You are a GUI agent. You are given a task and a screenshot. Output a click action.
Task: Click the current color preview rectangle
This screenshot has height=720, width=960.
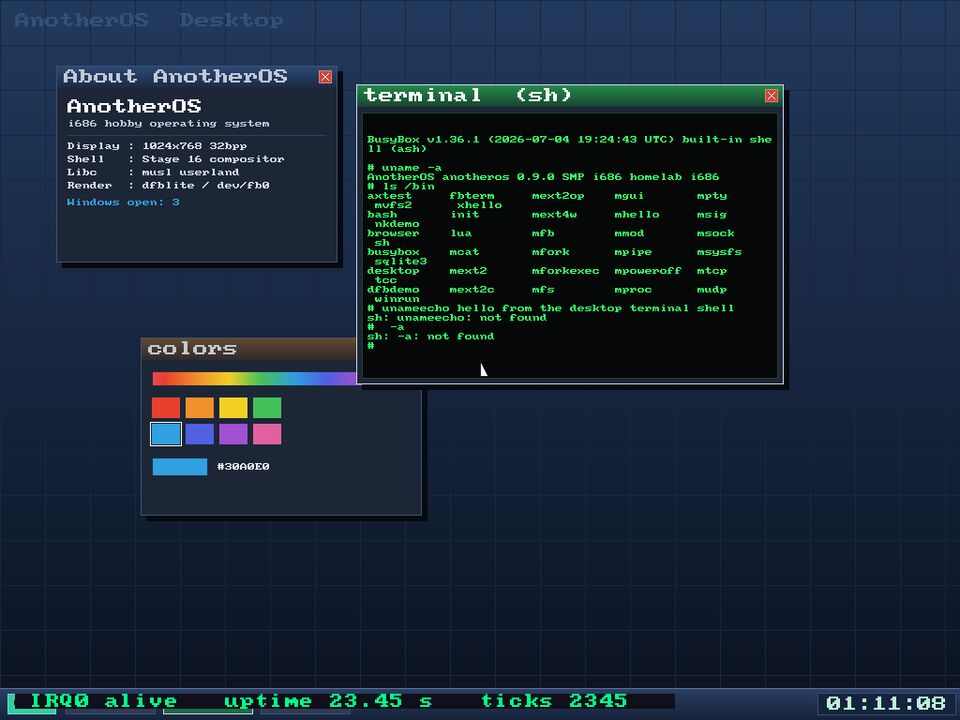[x=180, y=467]
